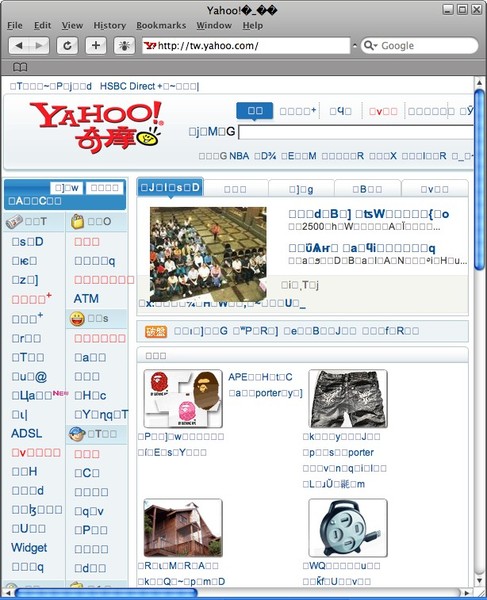Screen dimensions: 487x600
Task: Click the vertical scrollbar thumb
Action: pos(479,180)
